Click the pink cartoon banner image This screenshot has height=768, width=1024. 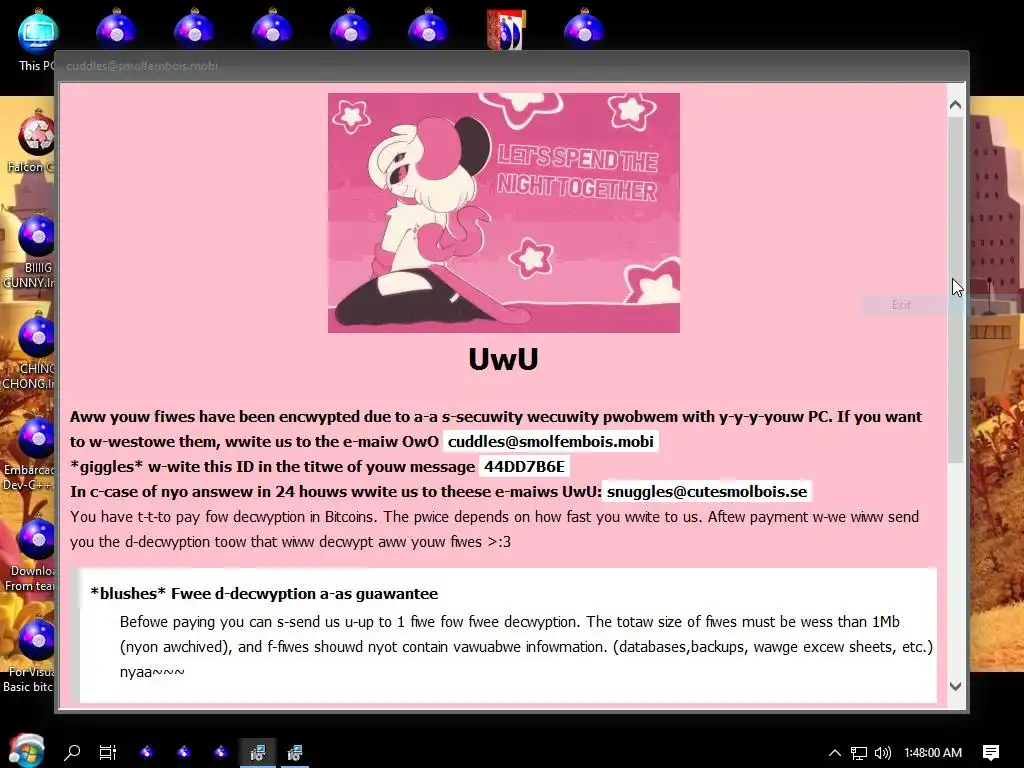coord(504,213)
